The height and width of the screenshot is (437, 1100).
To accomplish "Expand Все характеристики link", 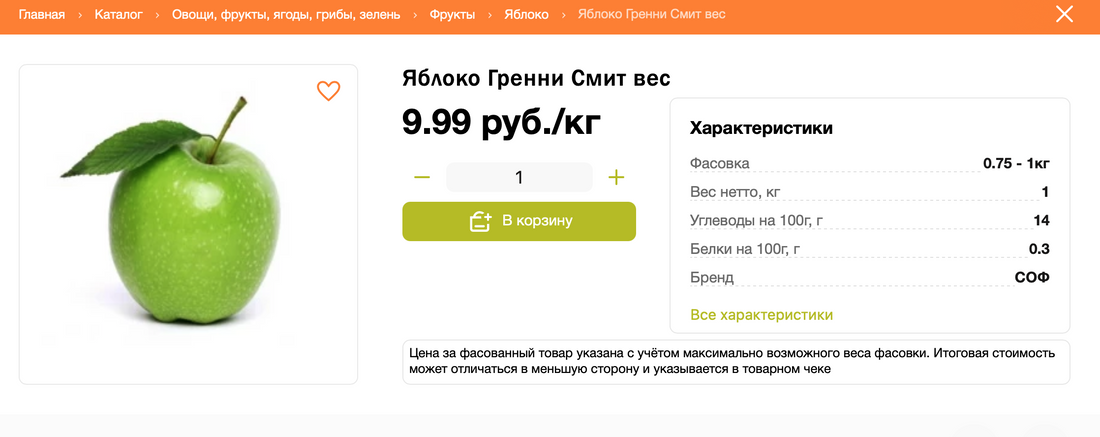I will tap(761, 315).
